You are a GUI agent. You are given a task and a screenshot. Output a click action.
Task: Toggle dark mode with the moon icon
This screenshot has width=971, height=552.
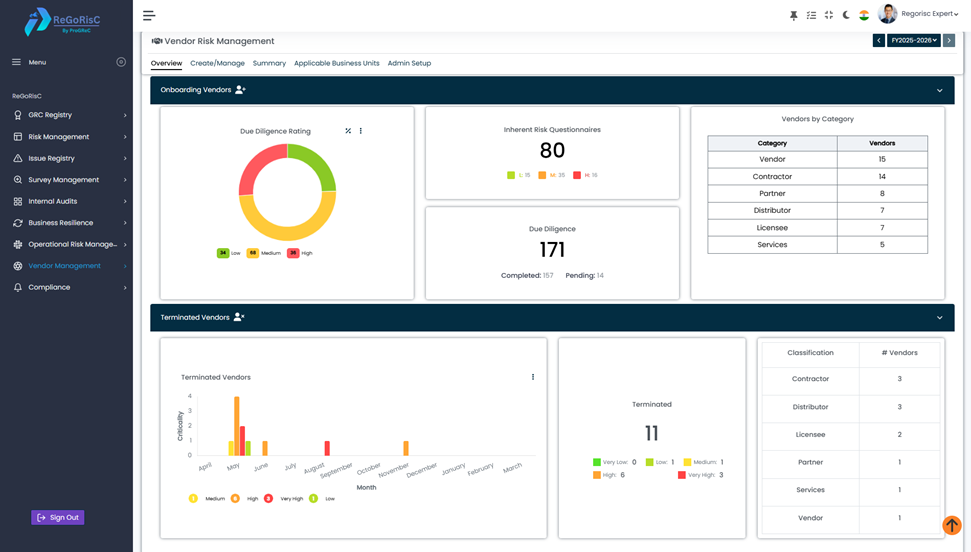coord(846,15)
